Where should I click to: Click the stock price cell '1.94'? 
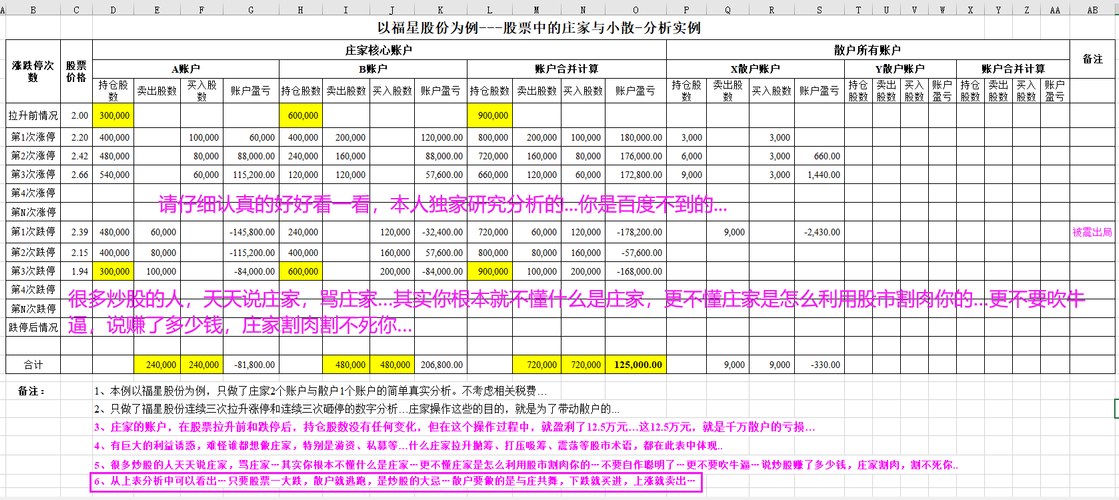(x=76, y=272)
